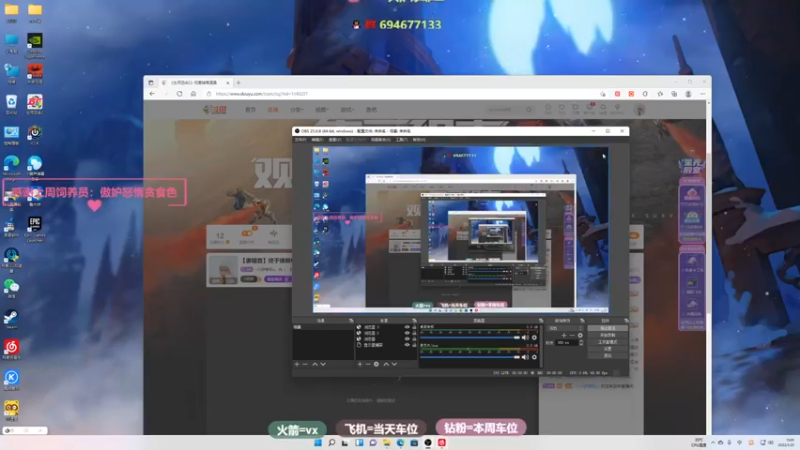The width and height of the screenshot is (800, 450).
Task: Lock the 浏览器 3 source
Action: click(414, 327)
